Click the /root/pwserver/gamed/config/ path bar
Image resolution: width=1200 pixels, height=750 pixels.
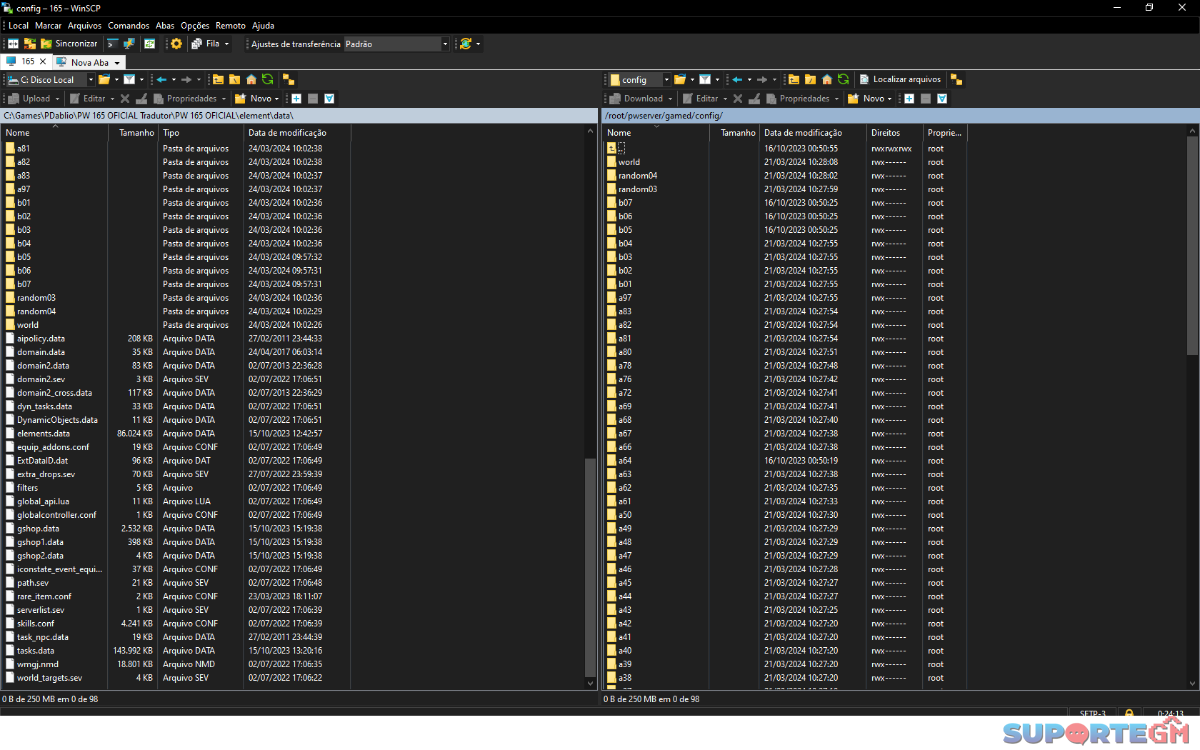(x=900, y=116)
